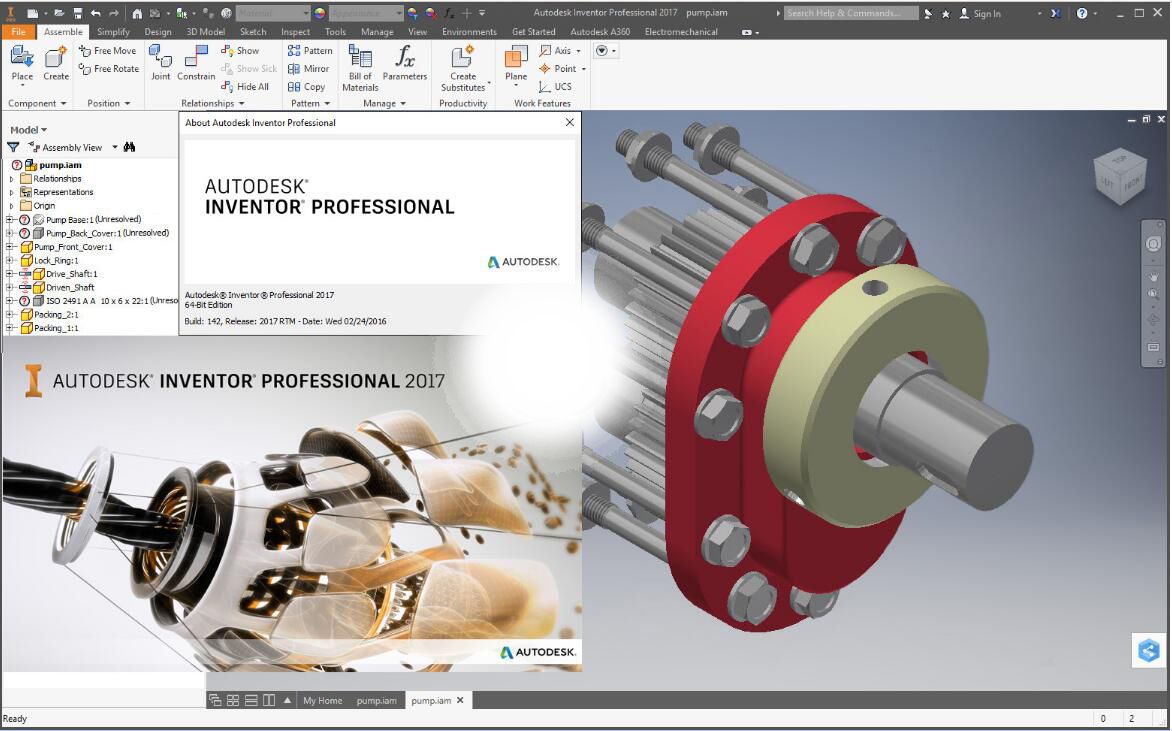The image size is (1172, 731).
Task: Choose the Joint relationship tool
Action: tap(160, 64)
